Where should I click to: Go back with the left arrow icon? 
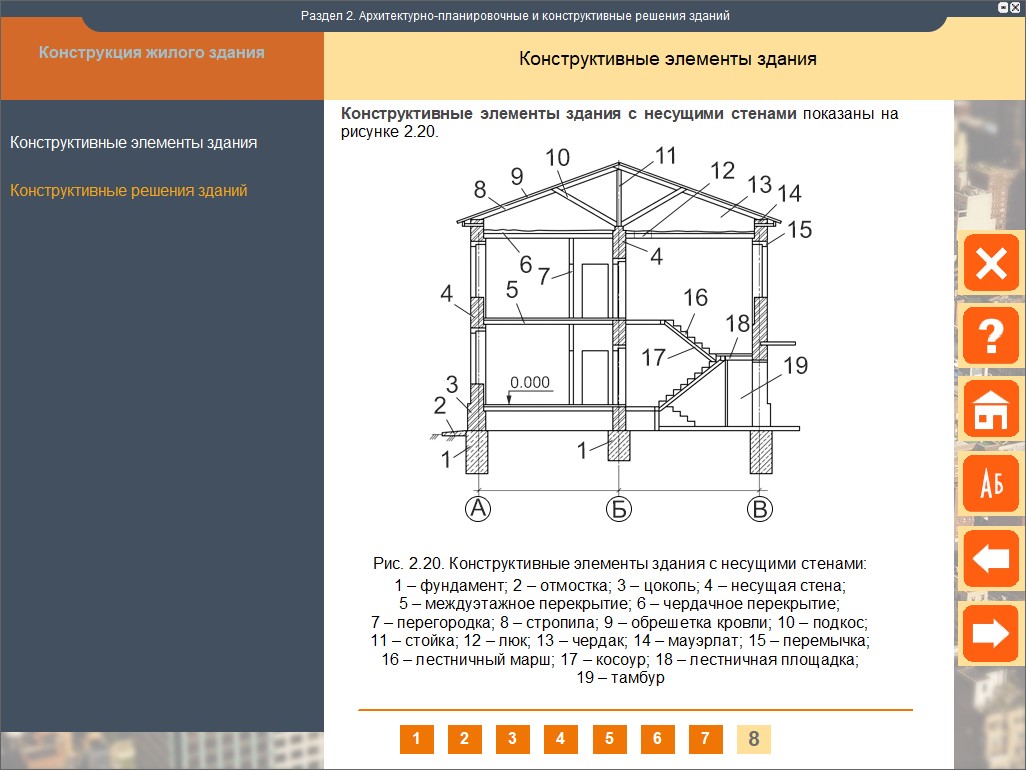990,558
